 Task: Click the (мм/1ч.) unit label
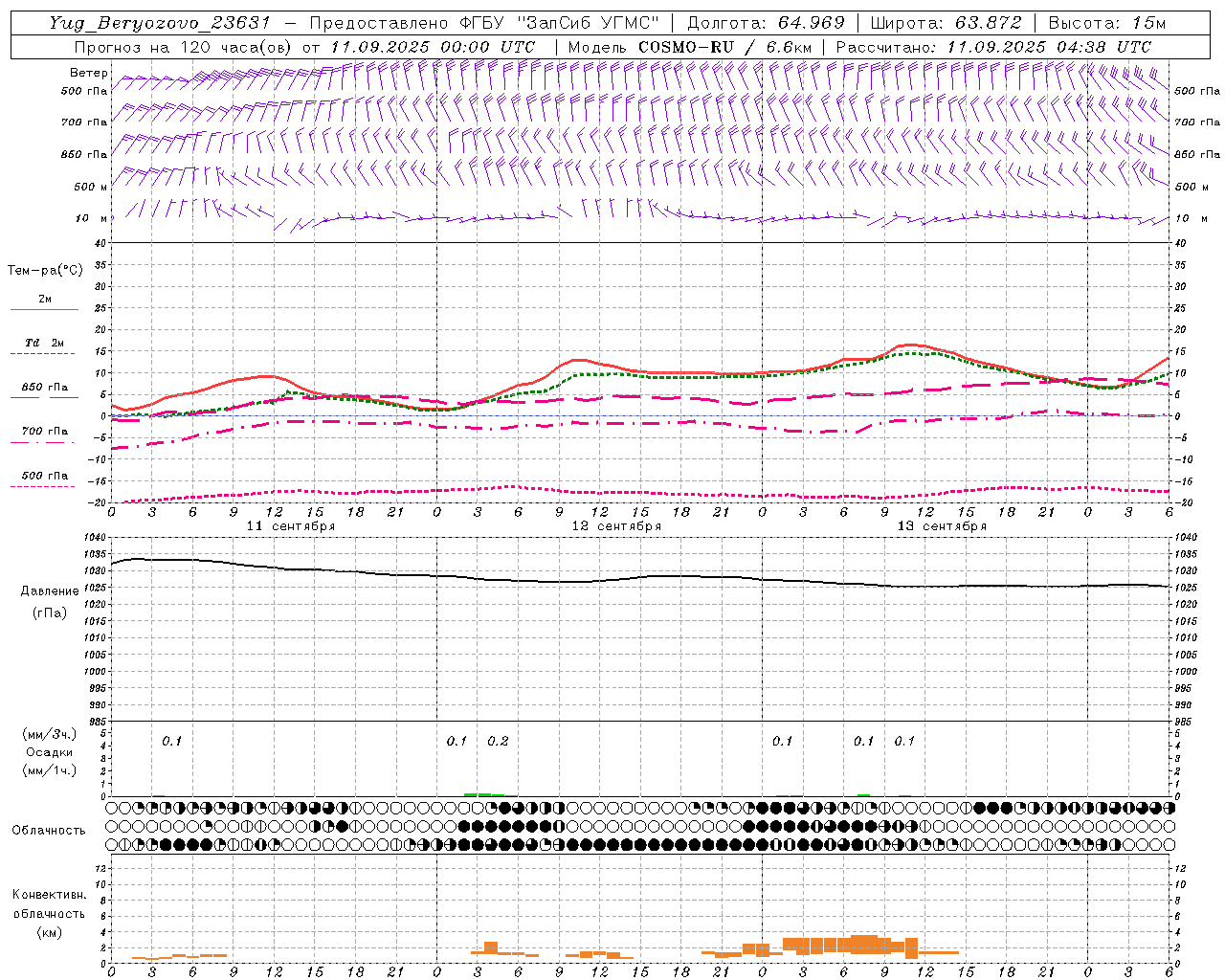click(49, 770)
